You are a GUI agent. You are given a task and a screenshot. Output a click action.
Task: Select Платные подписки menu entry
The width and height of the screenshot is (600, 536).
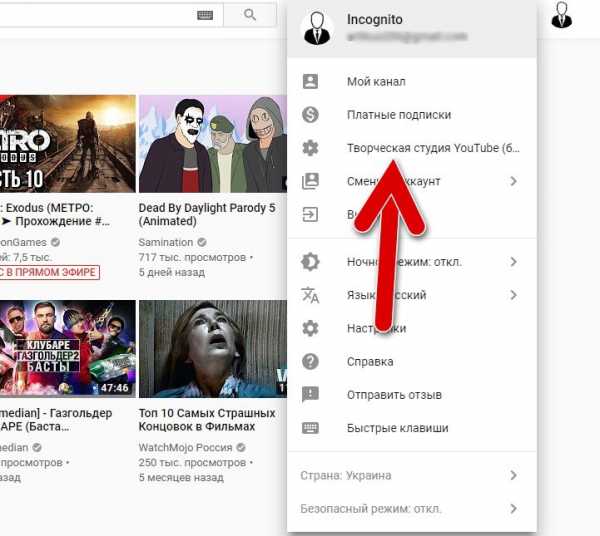(398, 115)
